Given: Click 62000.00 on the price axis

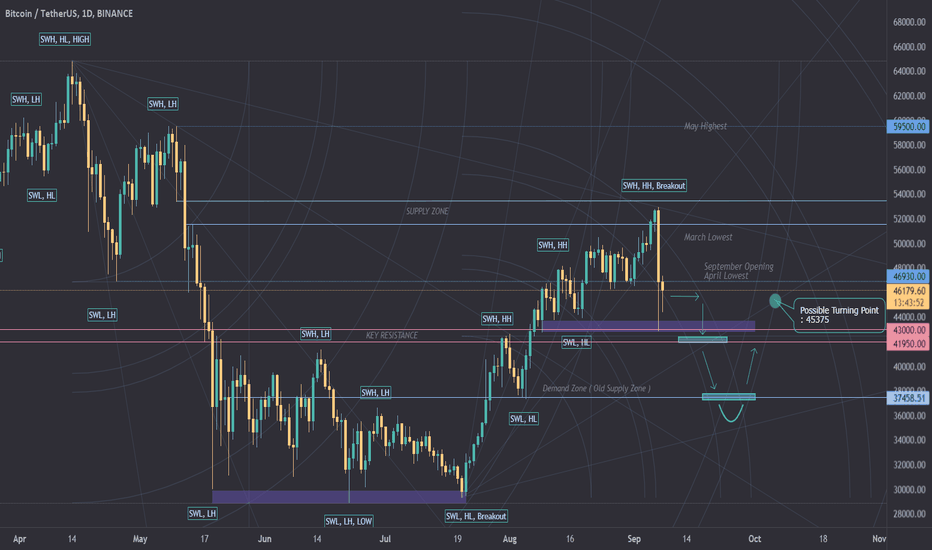Looking at the screenshot, I should (909, 96).
